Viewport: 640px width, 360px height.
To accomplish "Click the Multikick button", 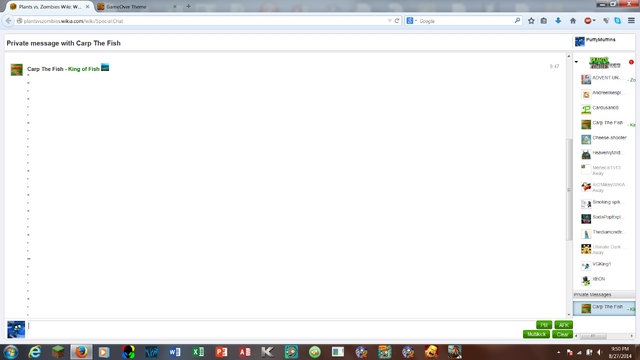I will point(536,334).
